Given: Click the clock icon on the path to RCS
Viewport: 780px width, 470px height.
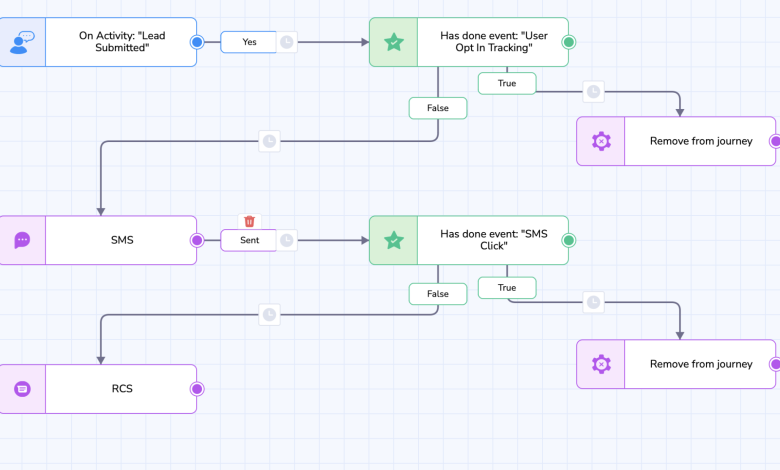Looking at the screenshot, I should (269, 315).
